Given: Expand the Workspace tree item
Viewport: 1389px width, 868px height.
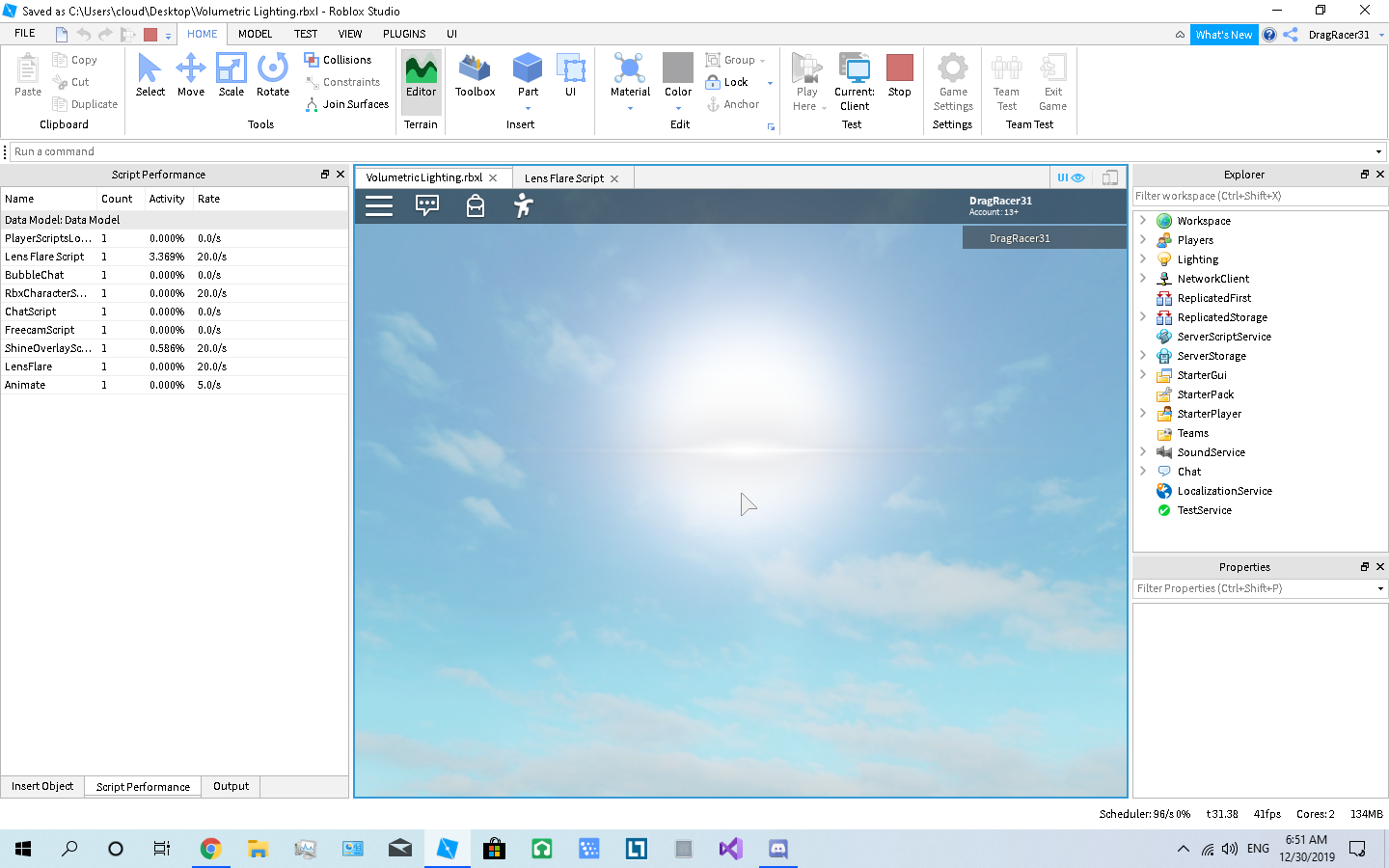Looking at the screenshot, I should (1143, 220).
